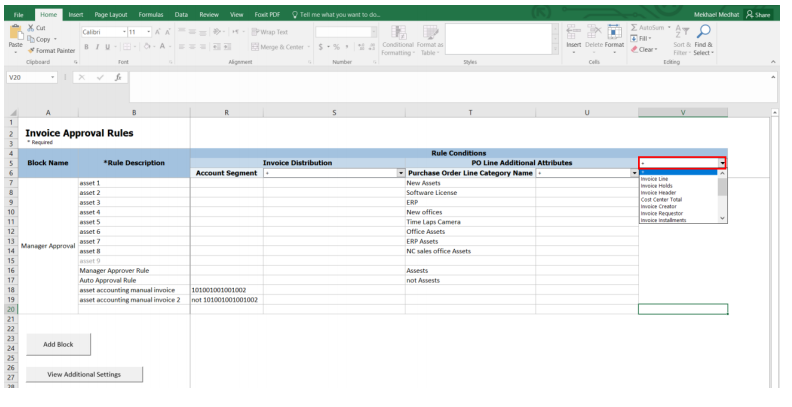Screen dimensions: 792x407
Task: Open the Font size 11 dropdown
Action: point(149,32)
